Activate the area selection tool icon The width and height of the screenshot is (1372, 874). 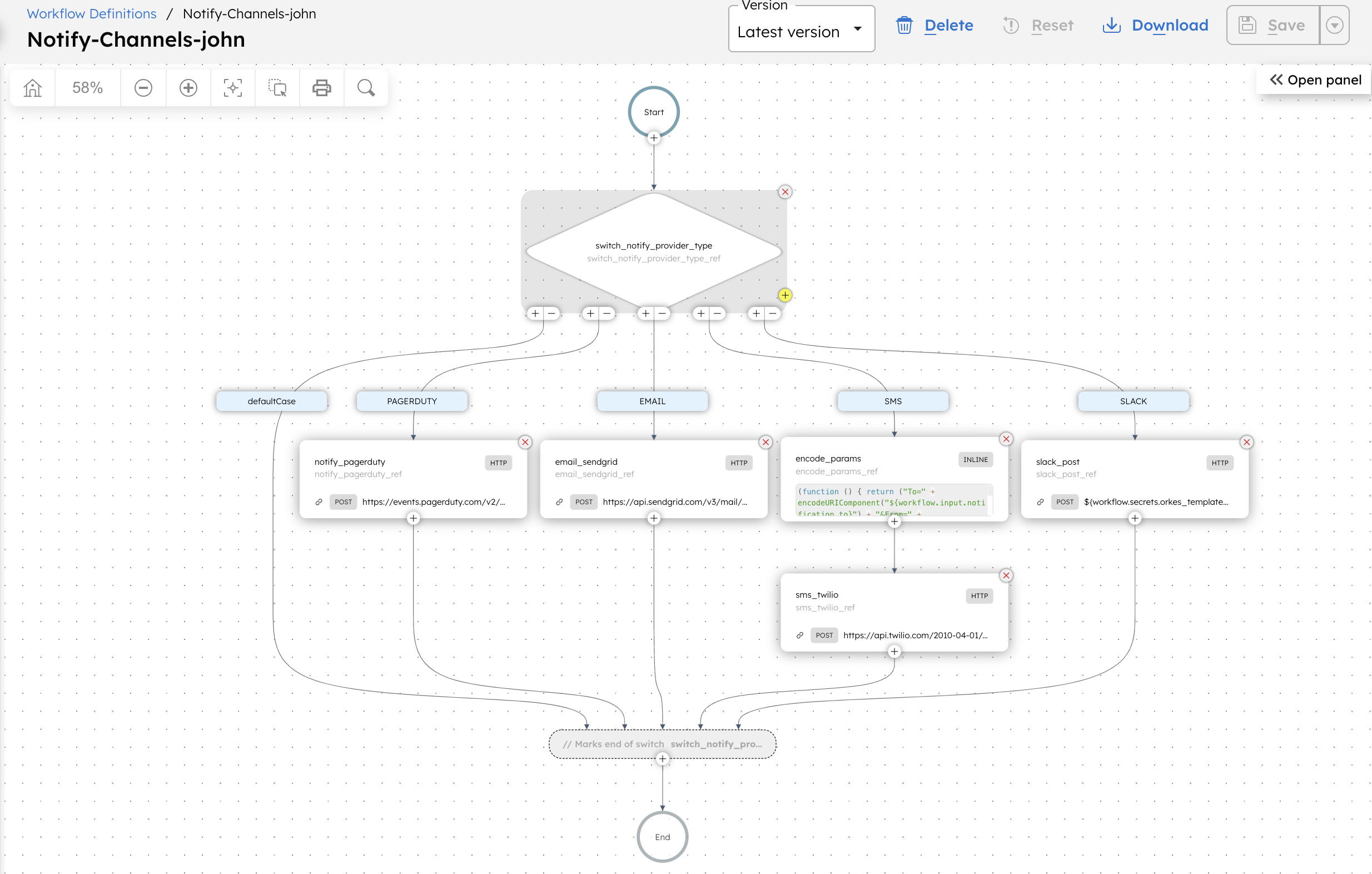point(277,88)
